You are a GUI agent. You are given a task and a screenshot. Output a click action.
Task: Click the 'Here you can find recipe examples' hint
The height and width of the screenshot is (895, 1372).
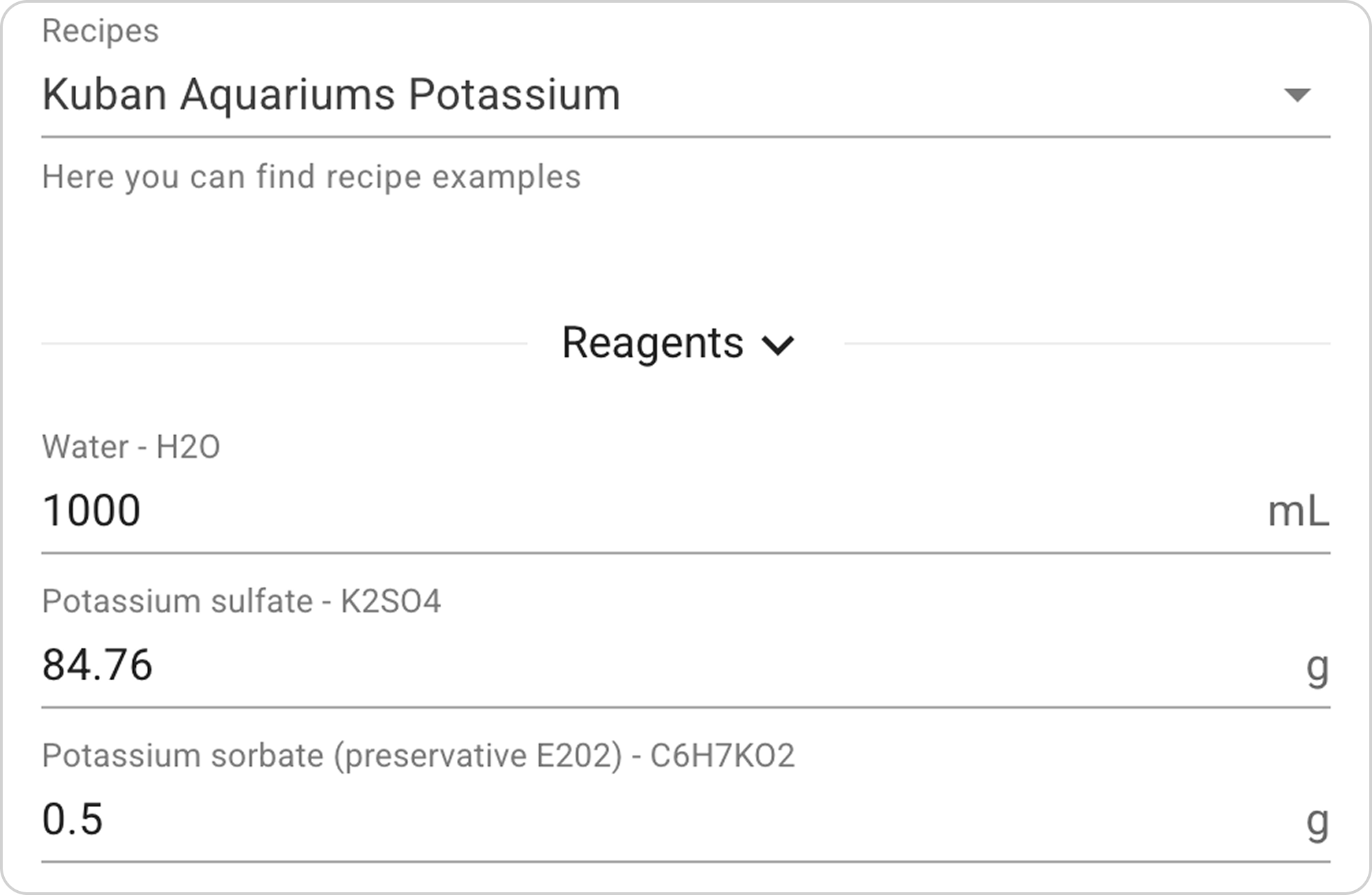311,177
